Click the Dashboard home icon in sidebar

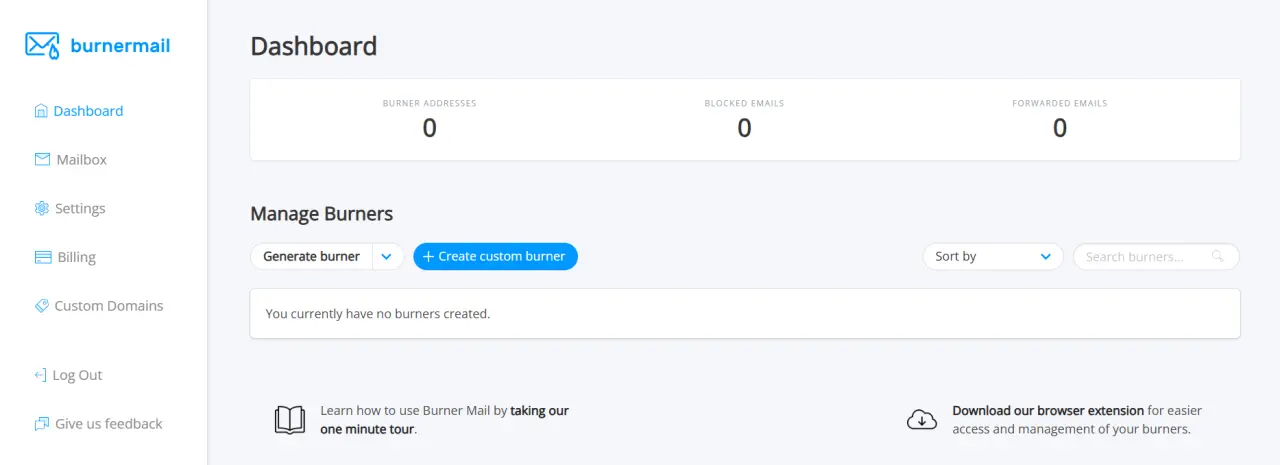tap(41, 111)
